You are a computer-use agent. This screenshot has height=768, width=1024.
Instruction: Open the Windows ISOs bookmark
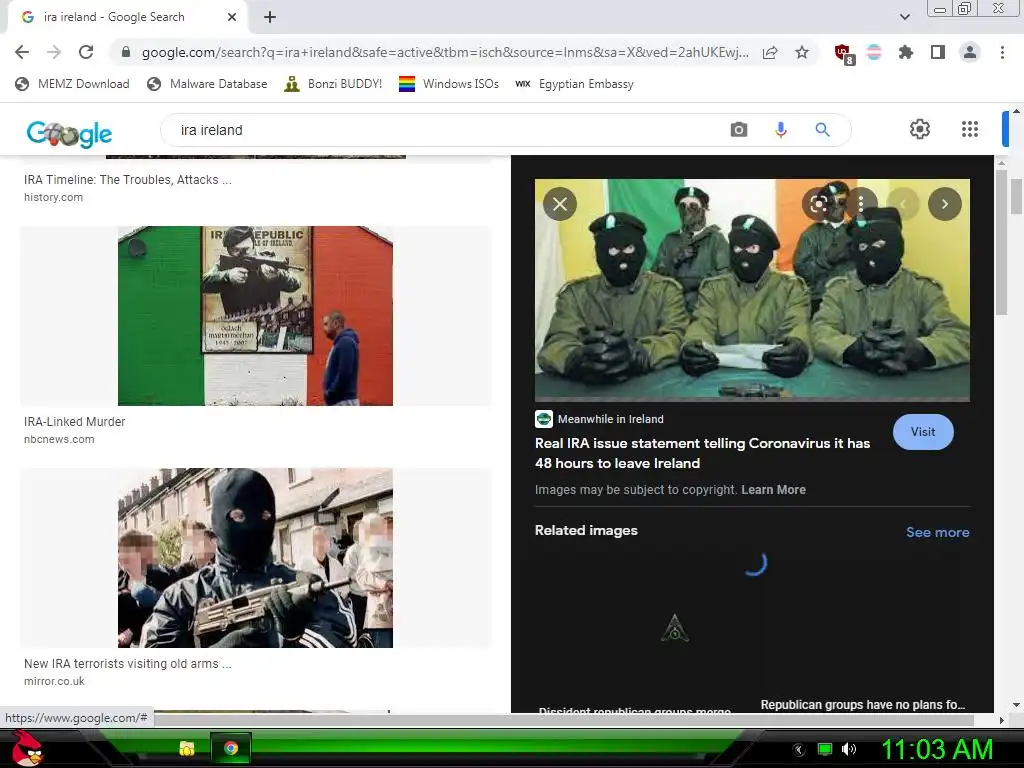click(x=449, y=84)
